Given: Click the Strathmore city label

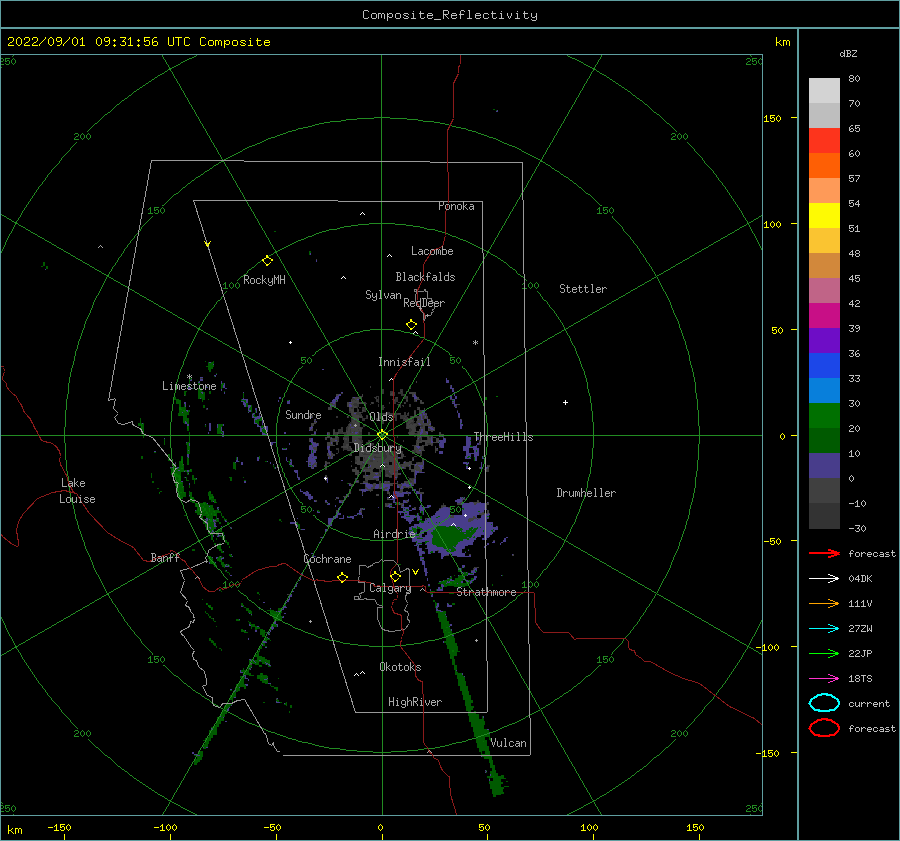Looking at the screenshot, I should point(486,592).
